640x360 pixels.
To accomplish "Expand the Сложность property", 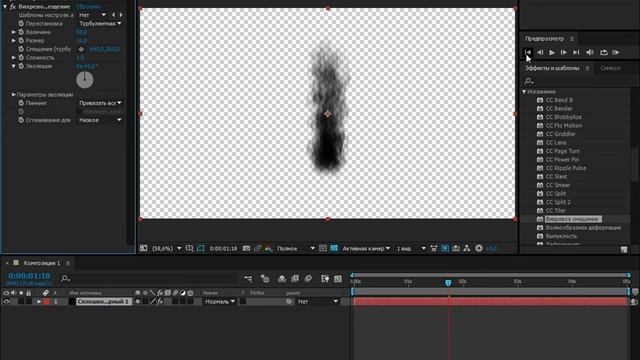I will click(x=13, y=58).
